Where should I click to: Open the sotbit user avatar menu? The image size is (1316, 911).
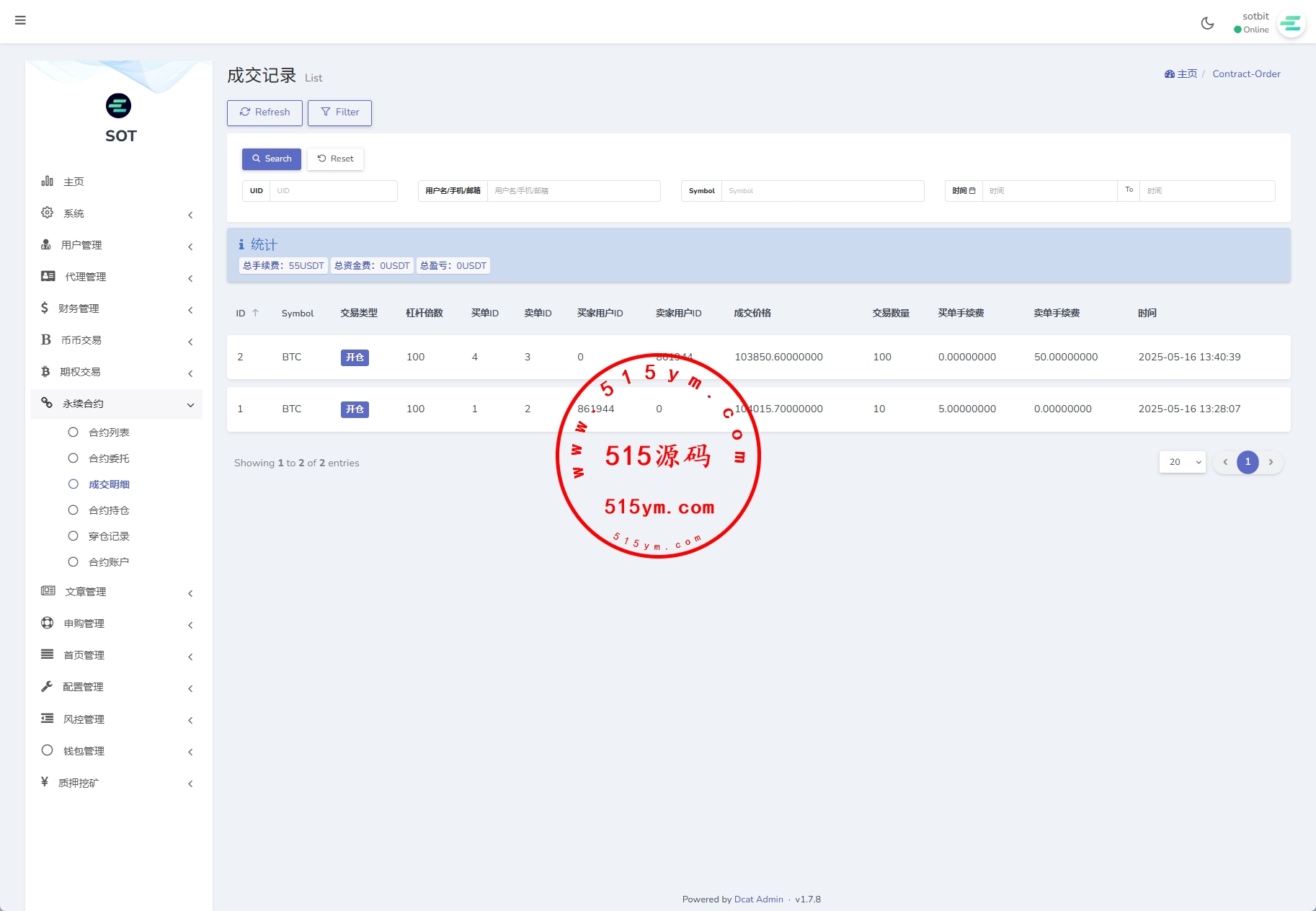[x=1290, y=24]
